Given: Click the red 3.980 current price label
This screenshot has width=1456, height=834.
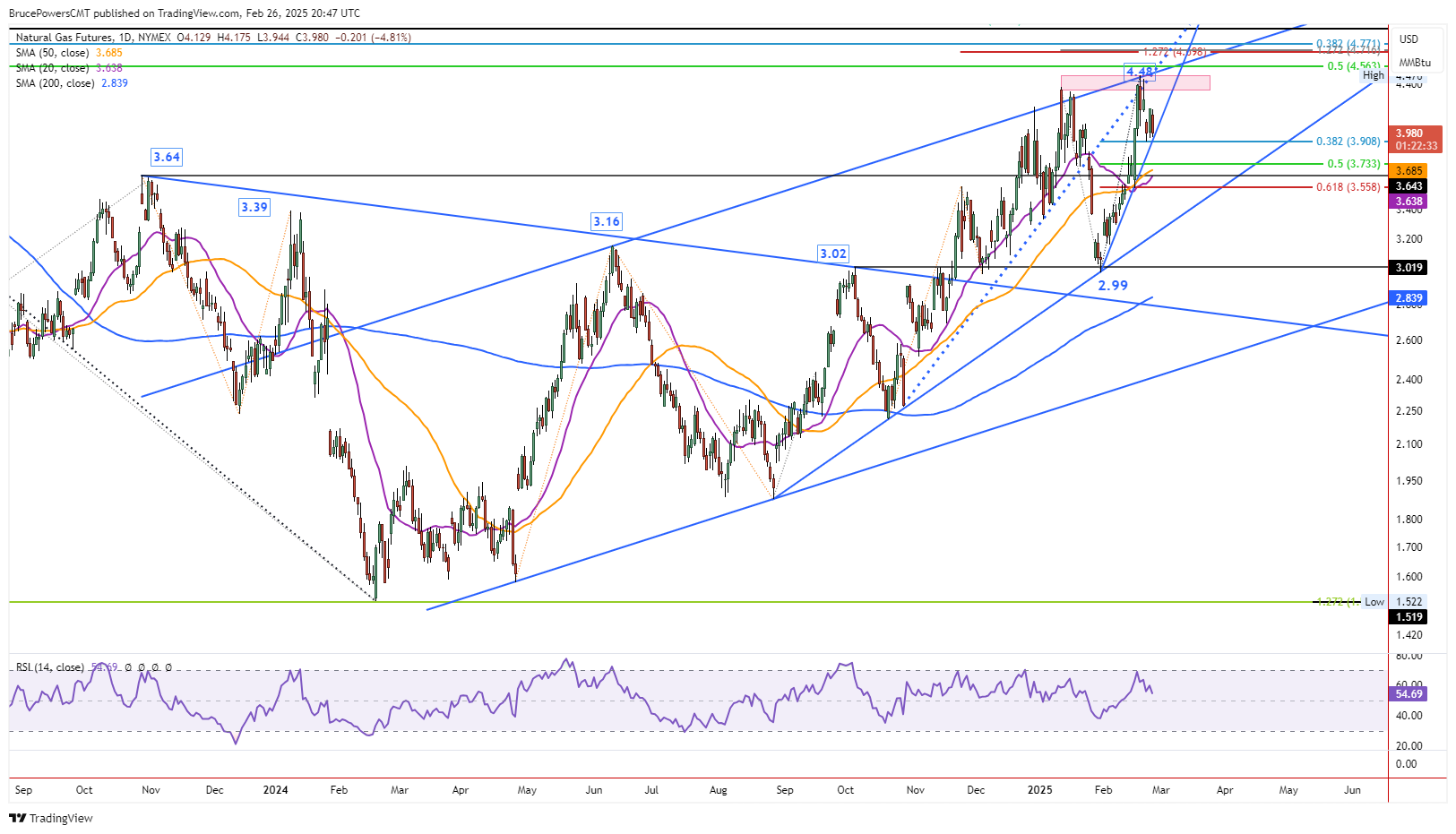Looking at the screenshot, I should pyautogui.click(x=1416, y=139).
